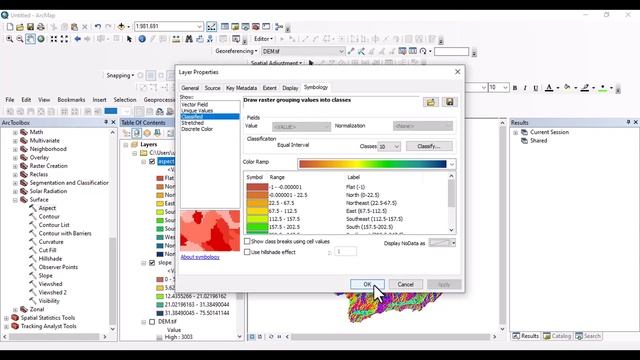Open the Insert menu
640x360 pixels.
point(99,100)
